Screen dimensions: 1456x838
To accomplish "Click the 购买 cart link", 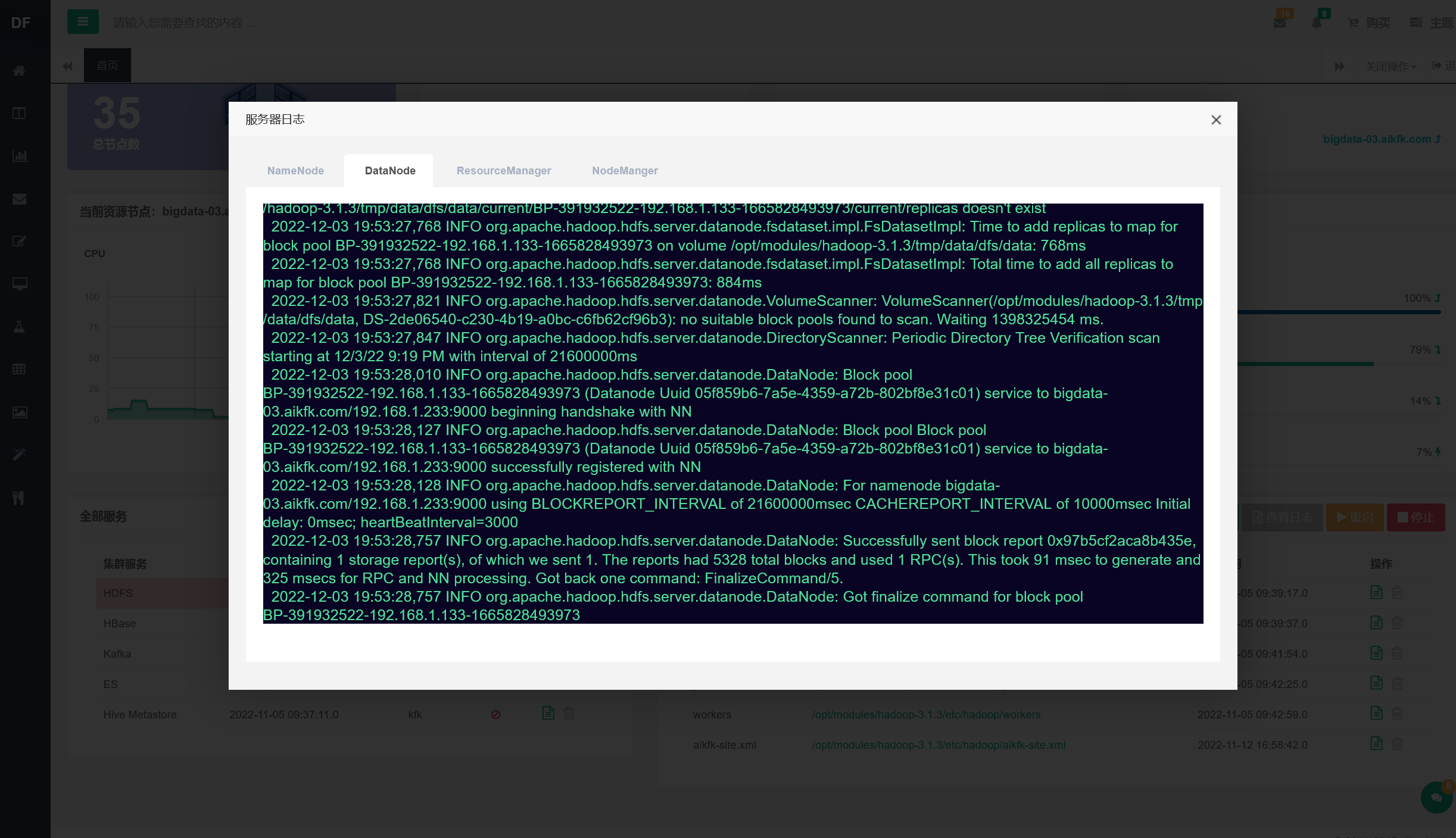I will click(x=1368, y=23).
